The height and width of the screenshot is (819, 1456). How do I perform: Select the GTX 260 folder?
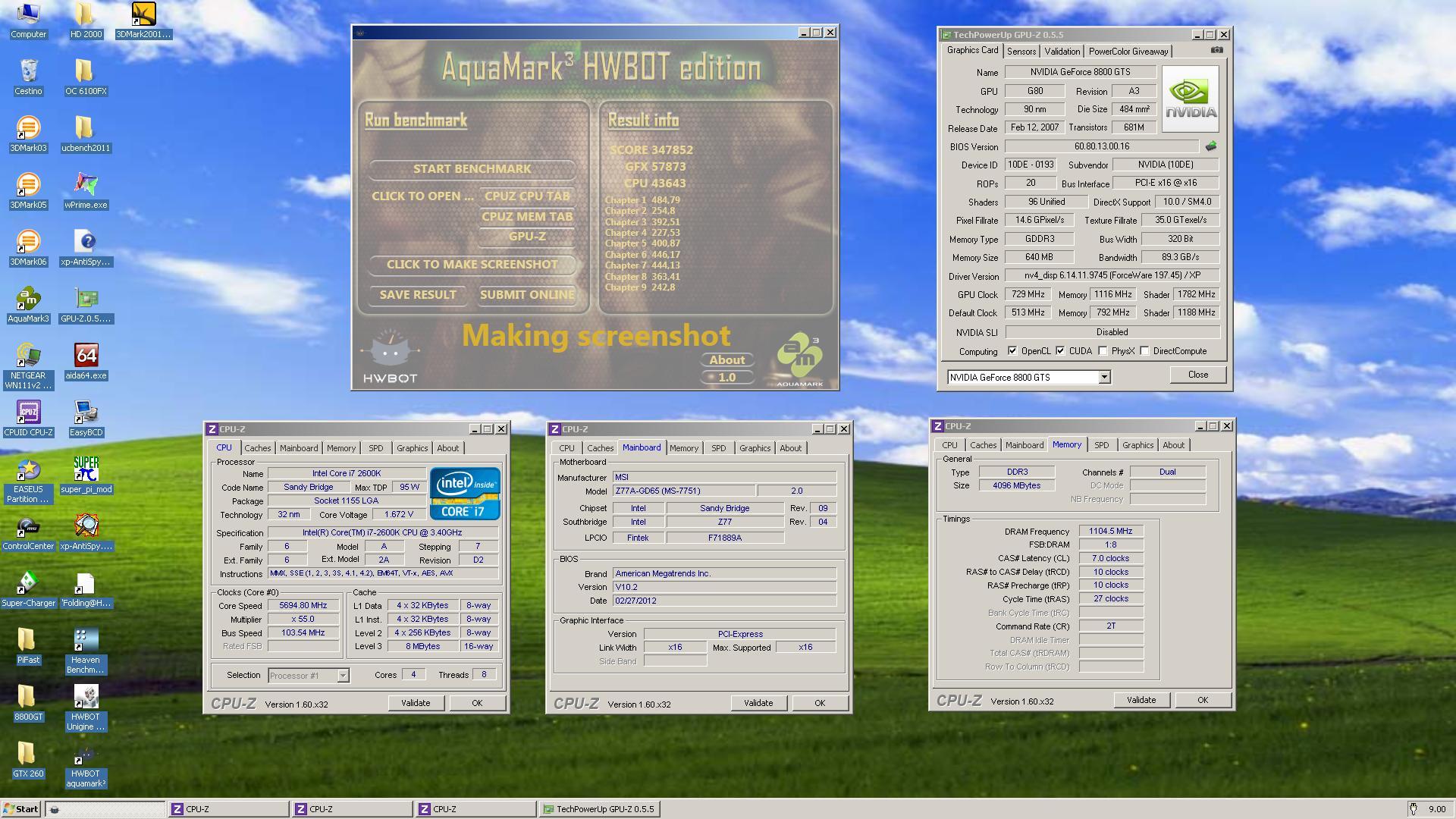click(x=28, y=760)
